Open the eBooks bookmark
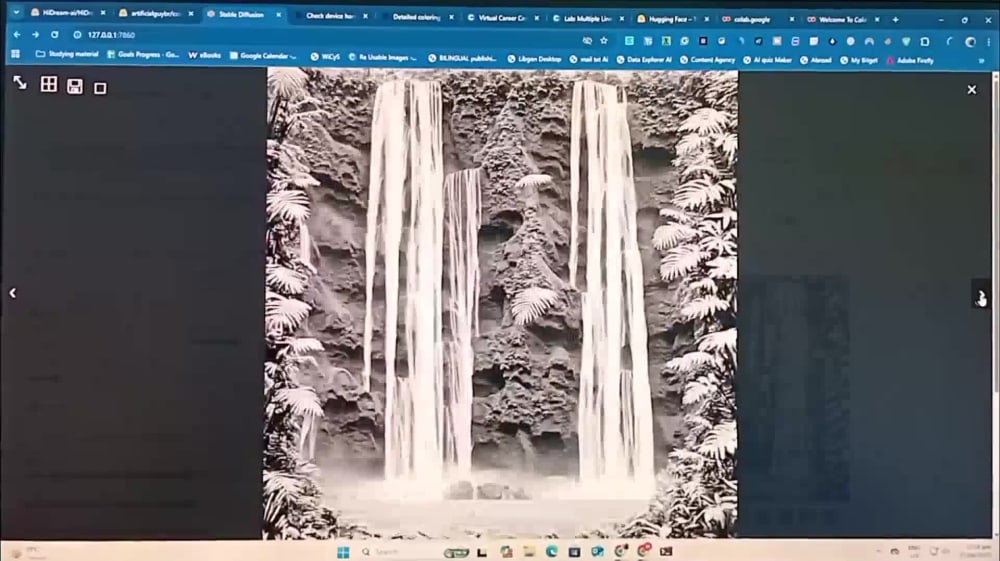Viewport: 1000px width, 561px height. [x=205, y=55]
